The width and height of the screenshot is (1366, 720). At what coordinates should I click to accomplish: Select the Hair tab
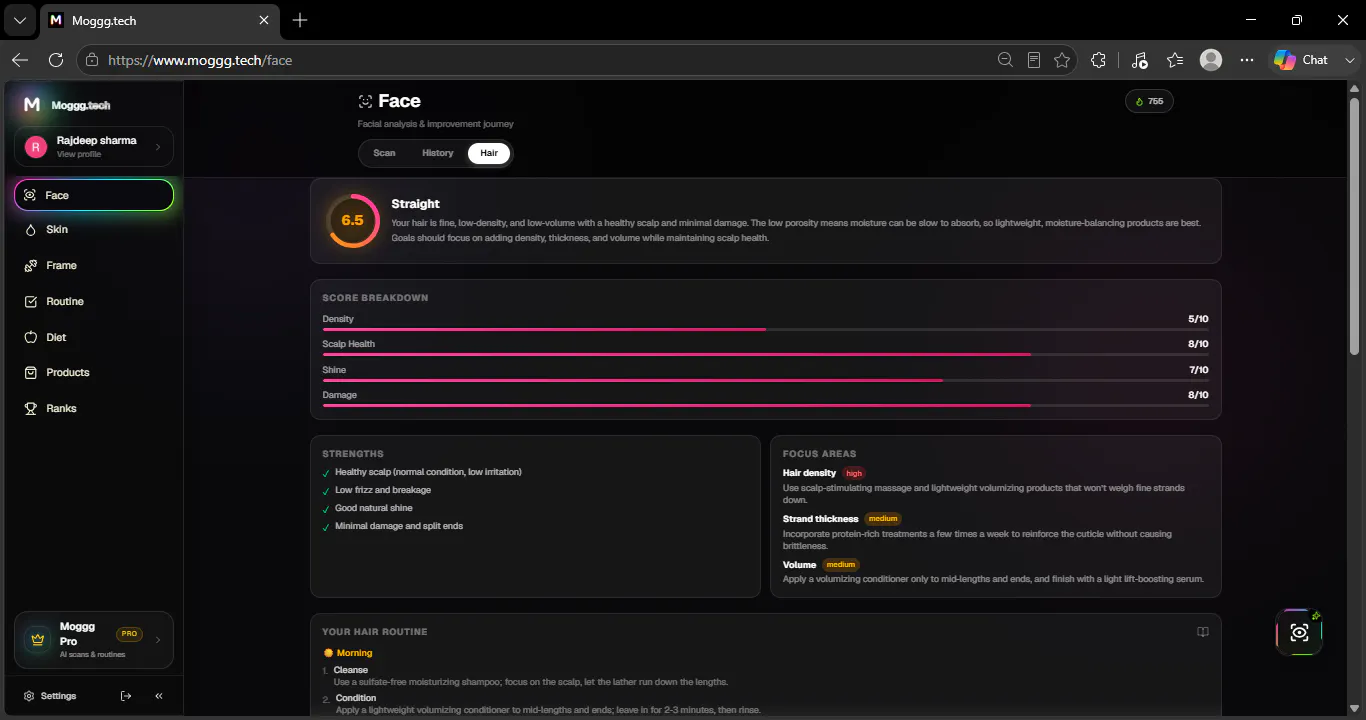[489, 153]
